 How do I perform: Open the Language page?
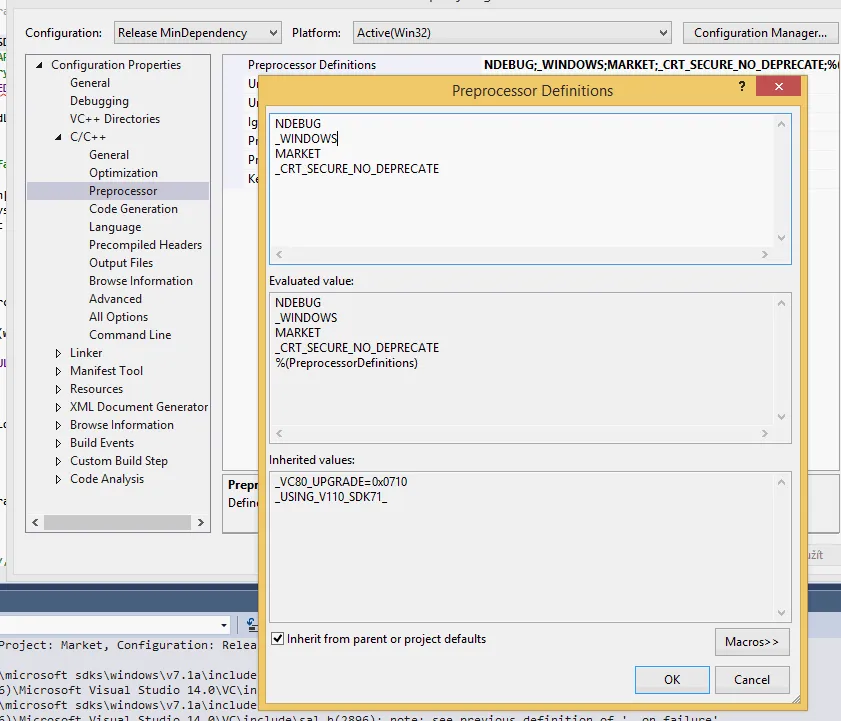point(115,227)
